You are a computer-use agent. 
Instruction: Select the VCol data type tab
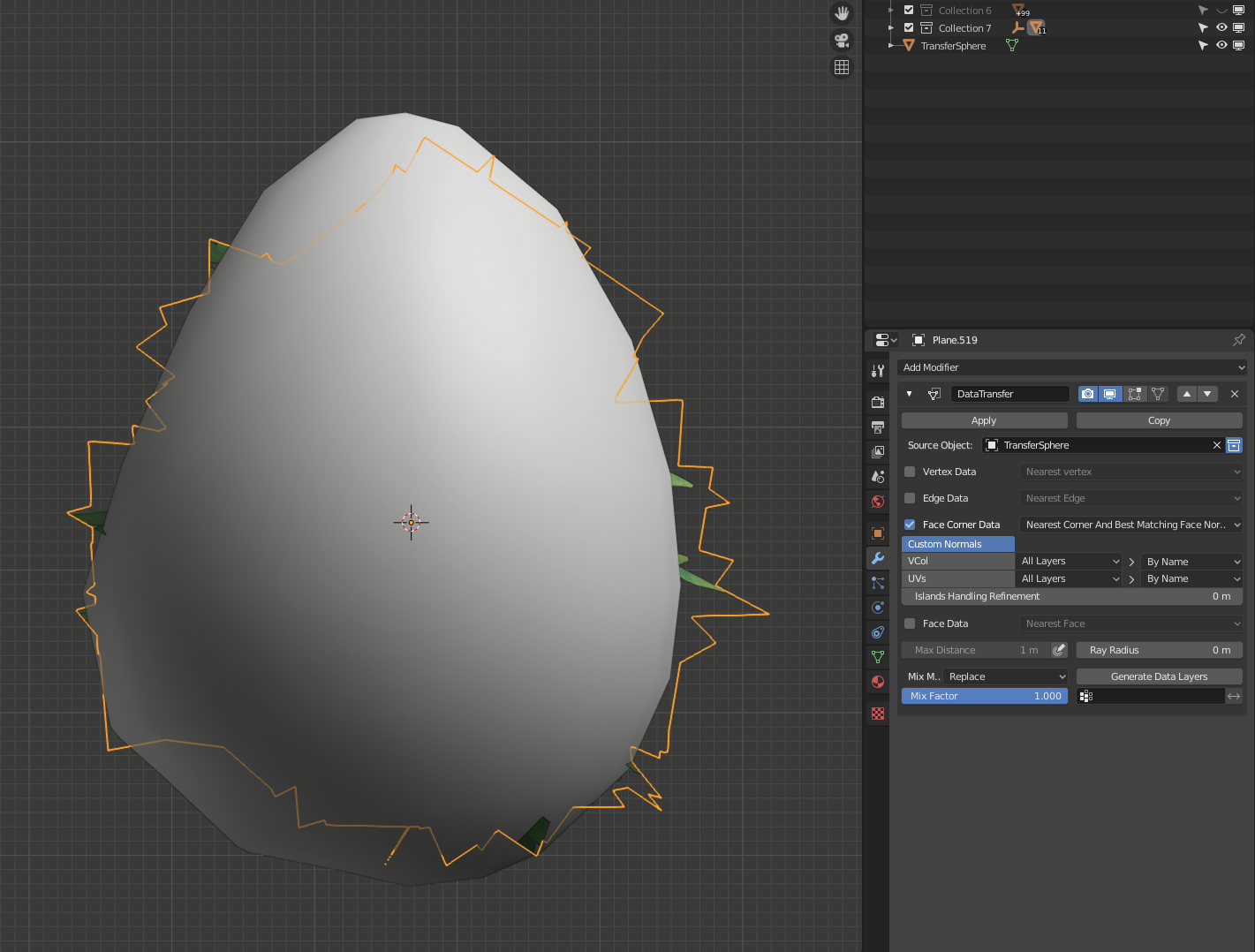pyautogui.click(x=957, y=561)
